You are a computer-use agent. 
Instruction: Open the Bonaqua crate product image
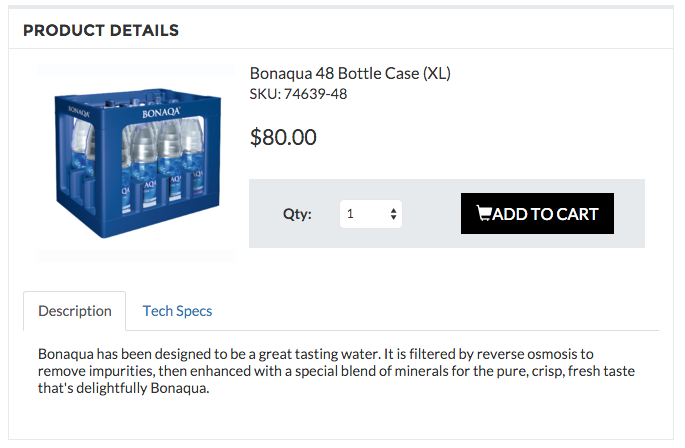coord(136,163)
